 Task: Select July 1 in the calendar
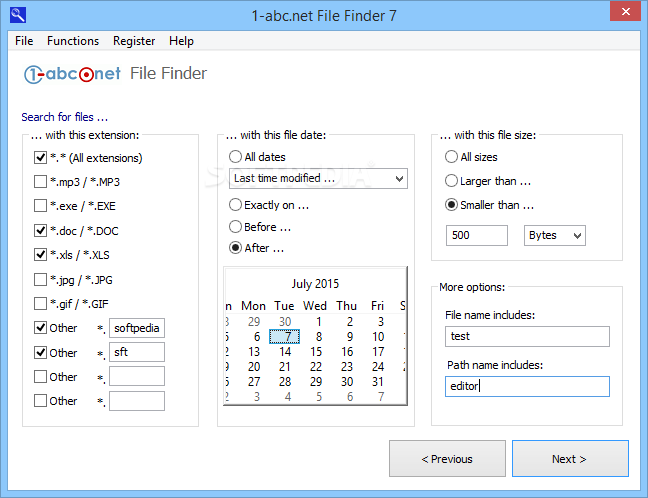click(x=319, y=322)
